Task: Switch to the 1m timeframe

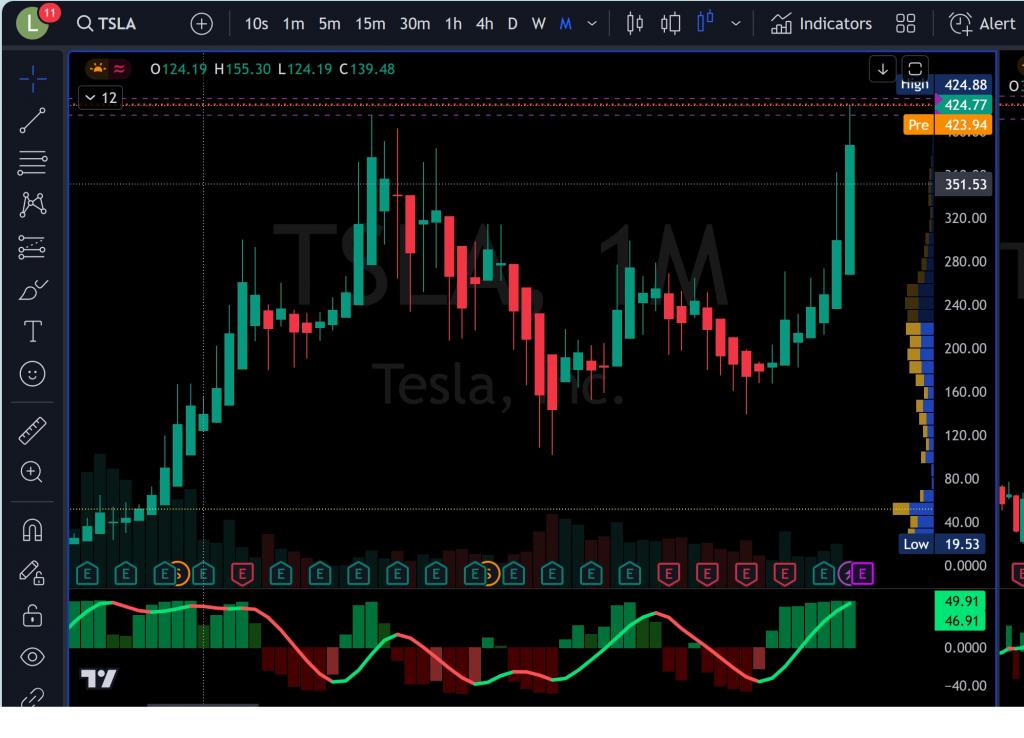Action: [293, 24]
